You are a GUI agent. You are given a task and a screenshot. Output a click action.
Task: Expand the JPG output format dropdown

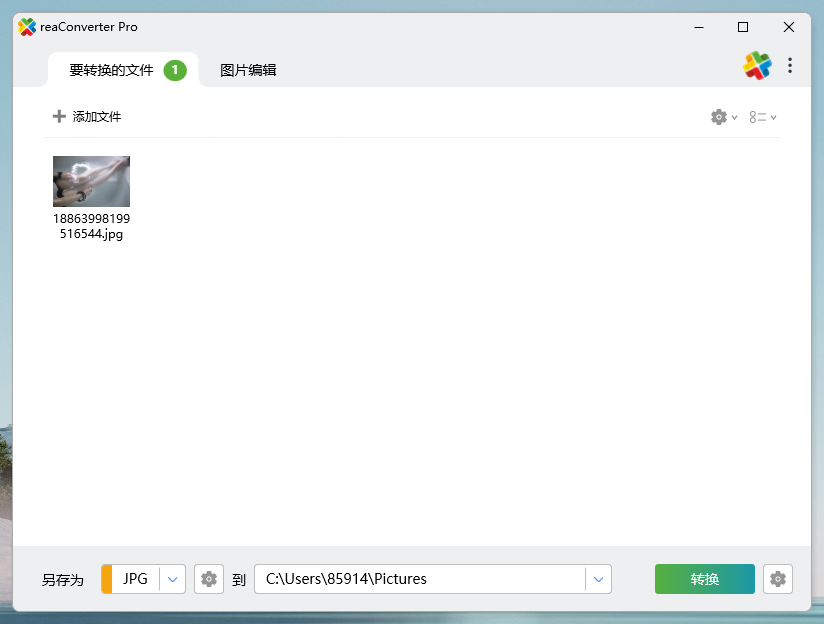[x=172, y=579]
